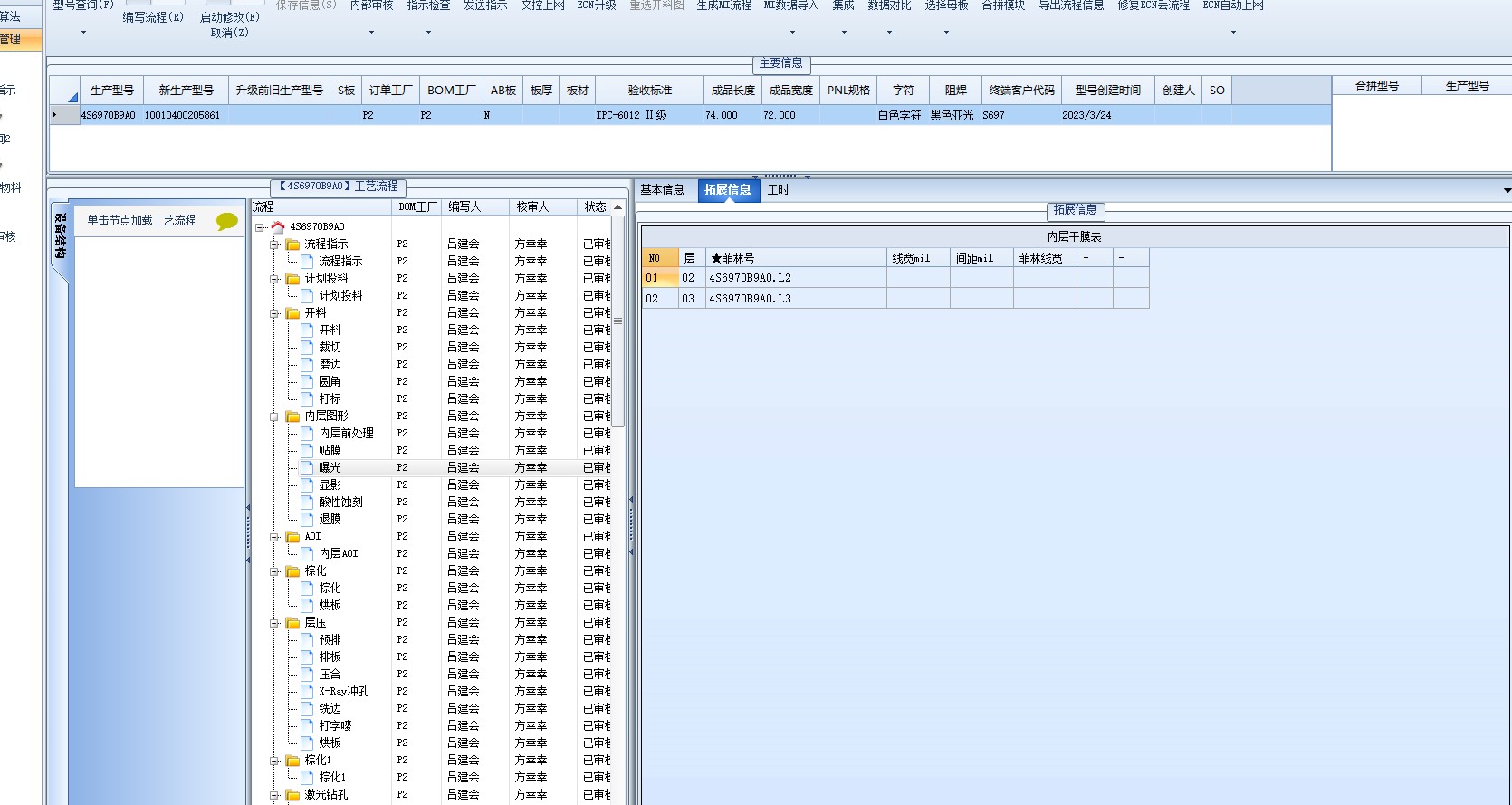
Task: Click the document icon beside 排板
Action: 307,657
